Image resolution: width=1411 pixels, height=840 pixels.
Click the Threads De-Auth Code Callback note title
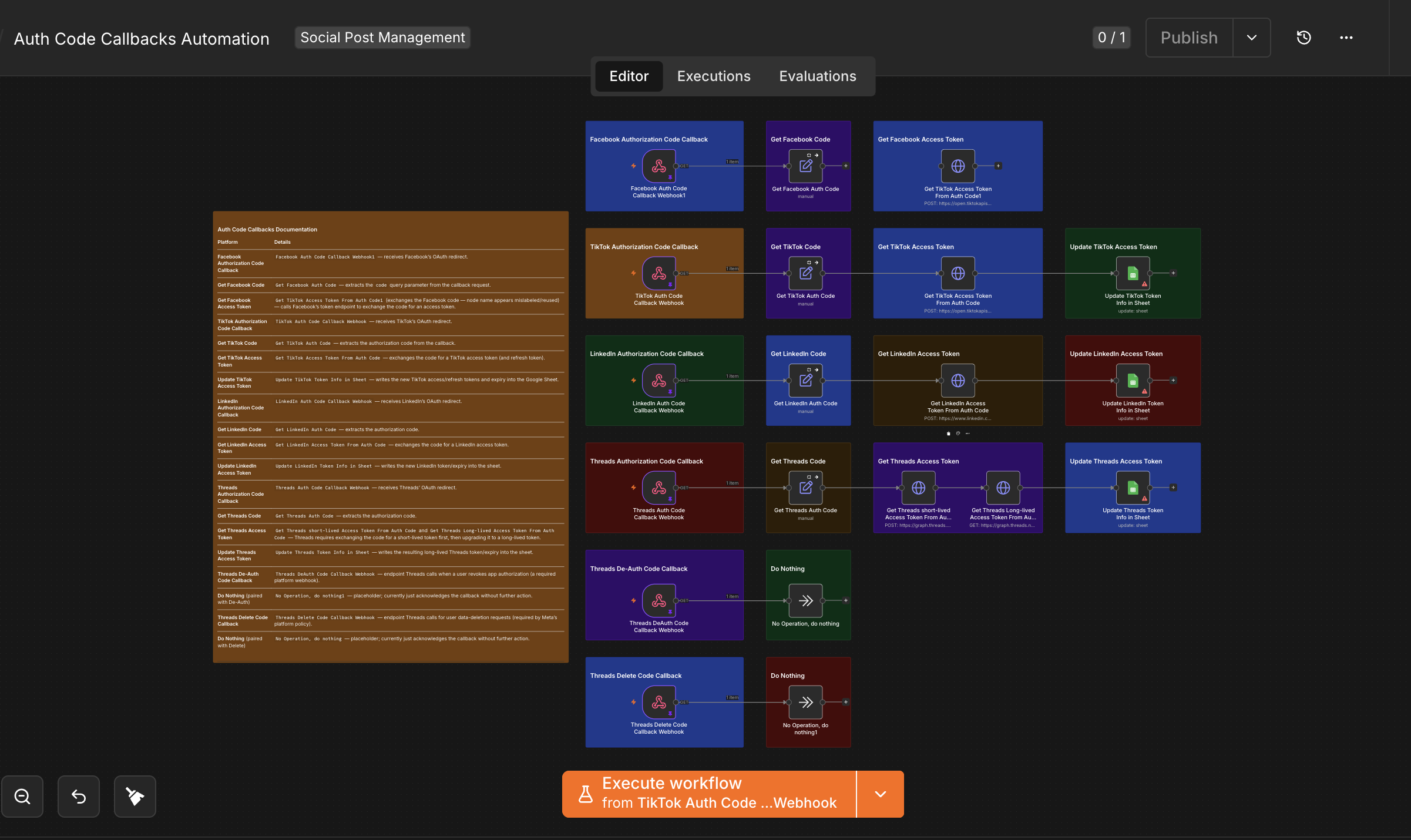coord(639,569)
